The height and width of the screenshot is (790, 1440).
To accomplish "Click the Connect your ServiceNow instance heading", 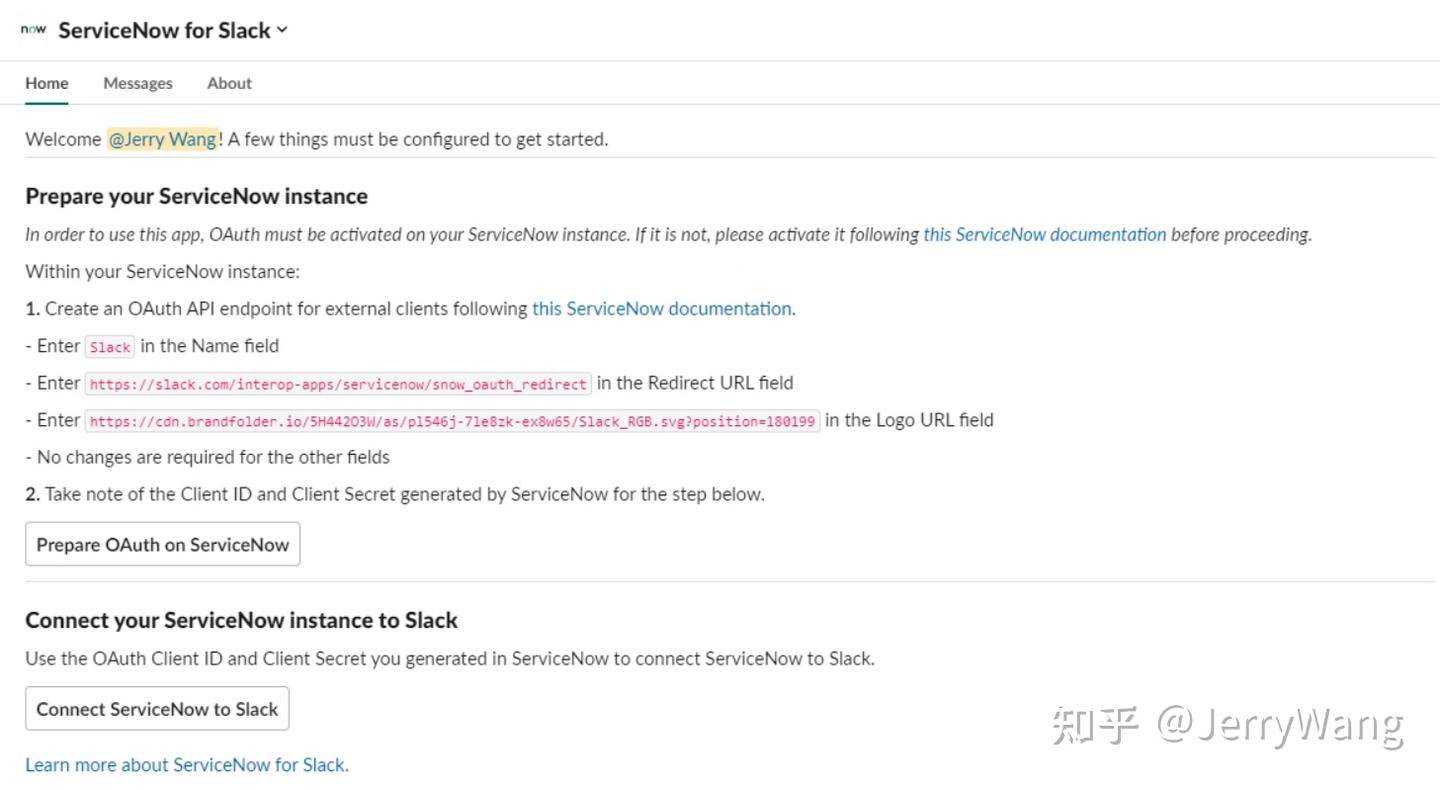I will click(241, 620).
